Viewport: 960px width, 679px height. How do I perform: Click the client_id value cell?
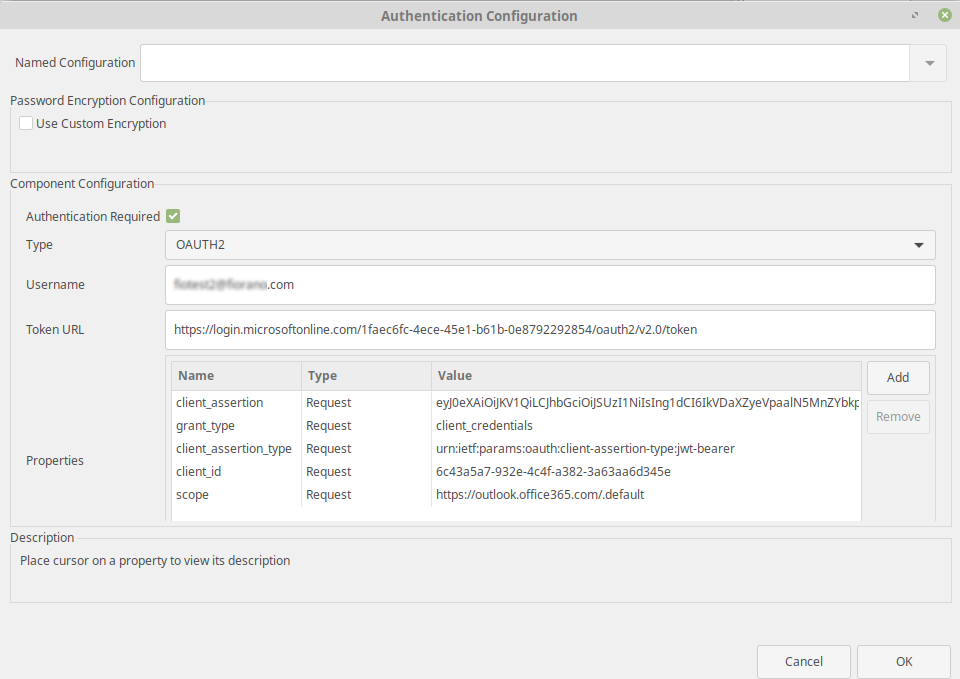(553, 472)
